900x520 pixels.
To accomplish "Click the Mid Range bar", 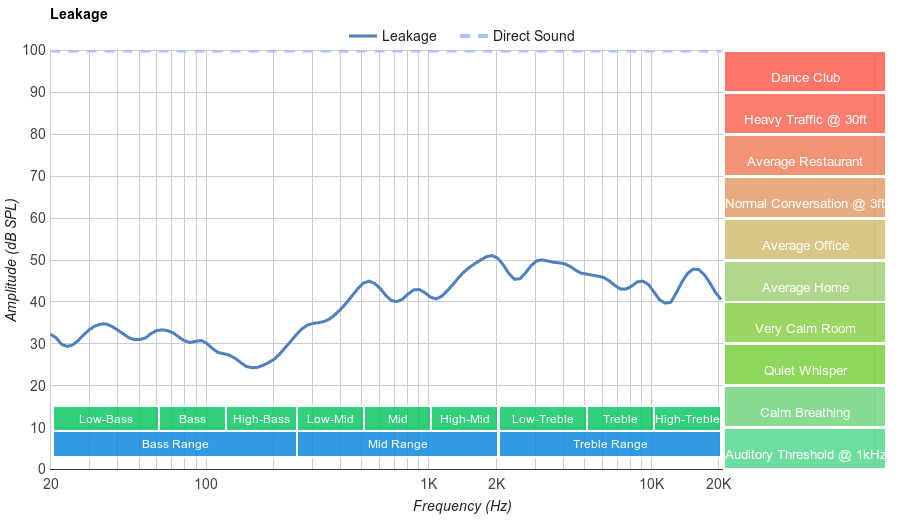I will coord(397,444).
